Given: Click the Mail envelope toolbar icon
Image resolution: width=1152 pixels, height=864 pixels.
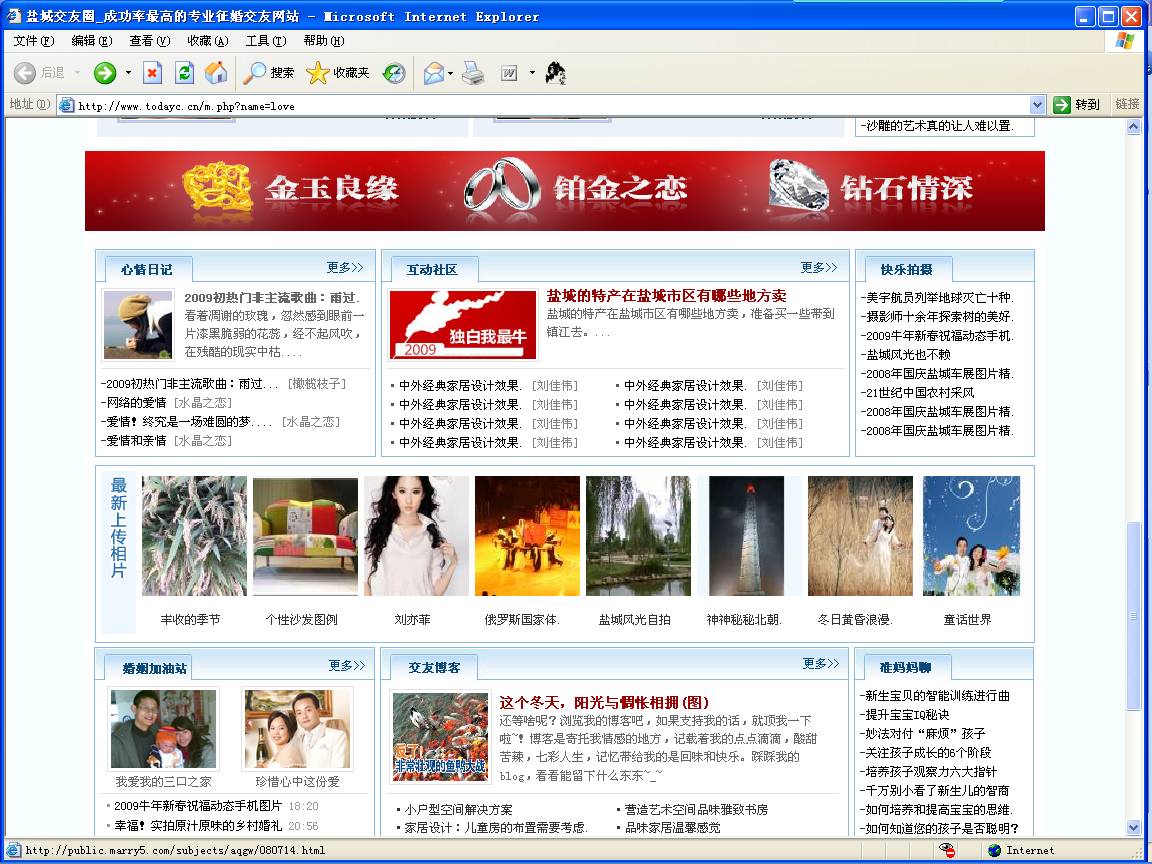Looking at the screenshot, I should (x=433, y=73).
